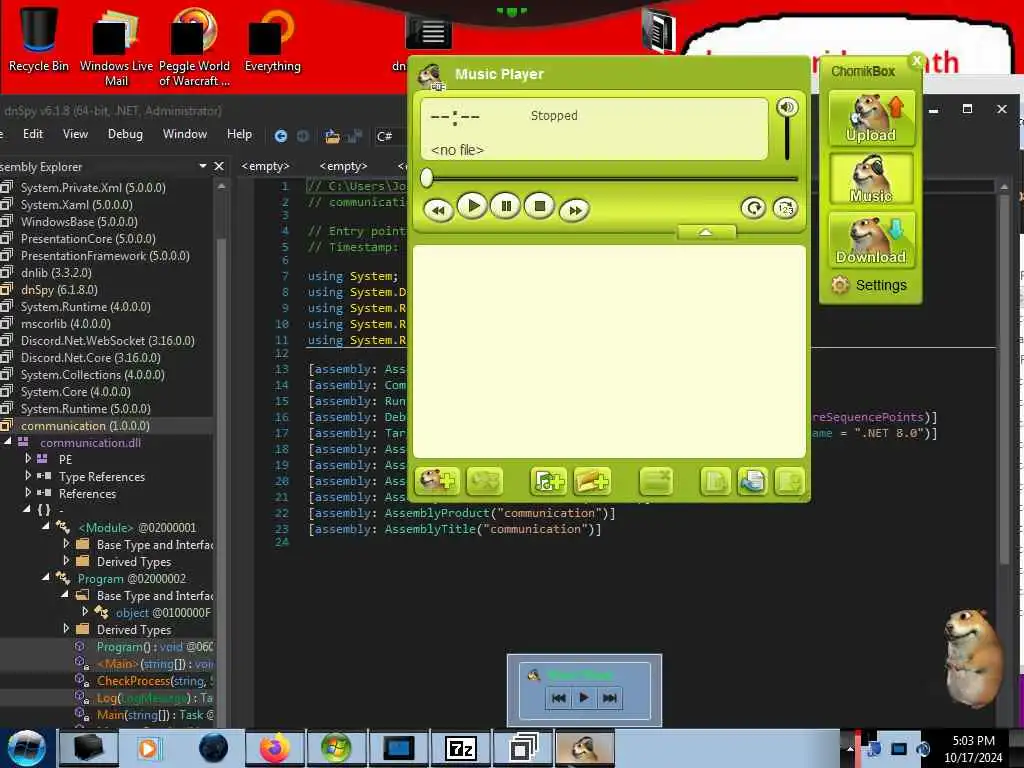Start playback in the Music Player
The image size is (1024, 768).
(472, 206)
